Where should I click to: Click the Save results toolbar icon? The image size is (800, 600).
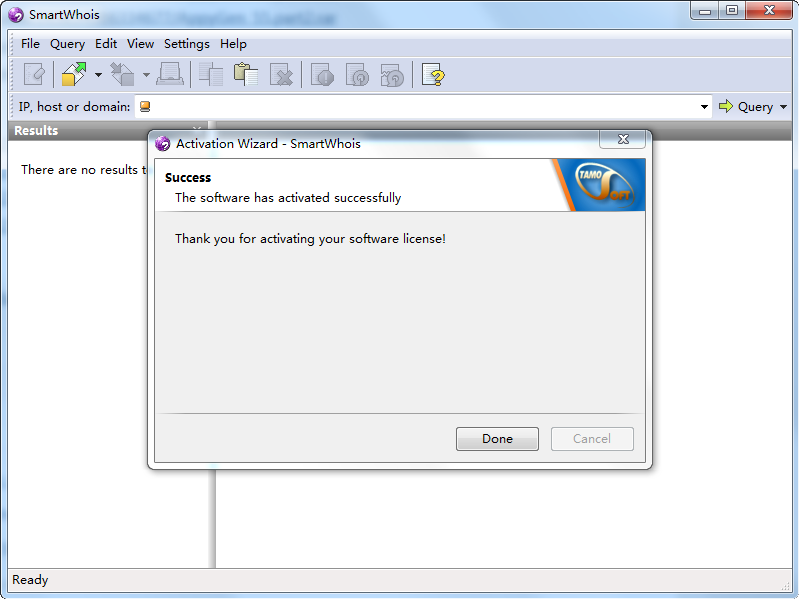(x=122, y=75)
